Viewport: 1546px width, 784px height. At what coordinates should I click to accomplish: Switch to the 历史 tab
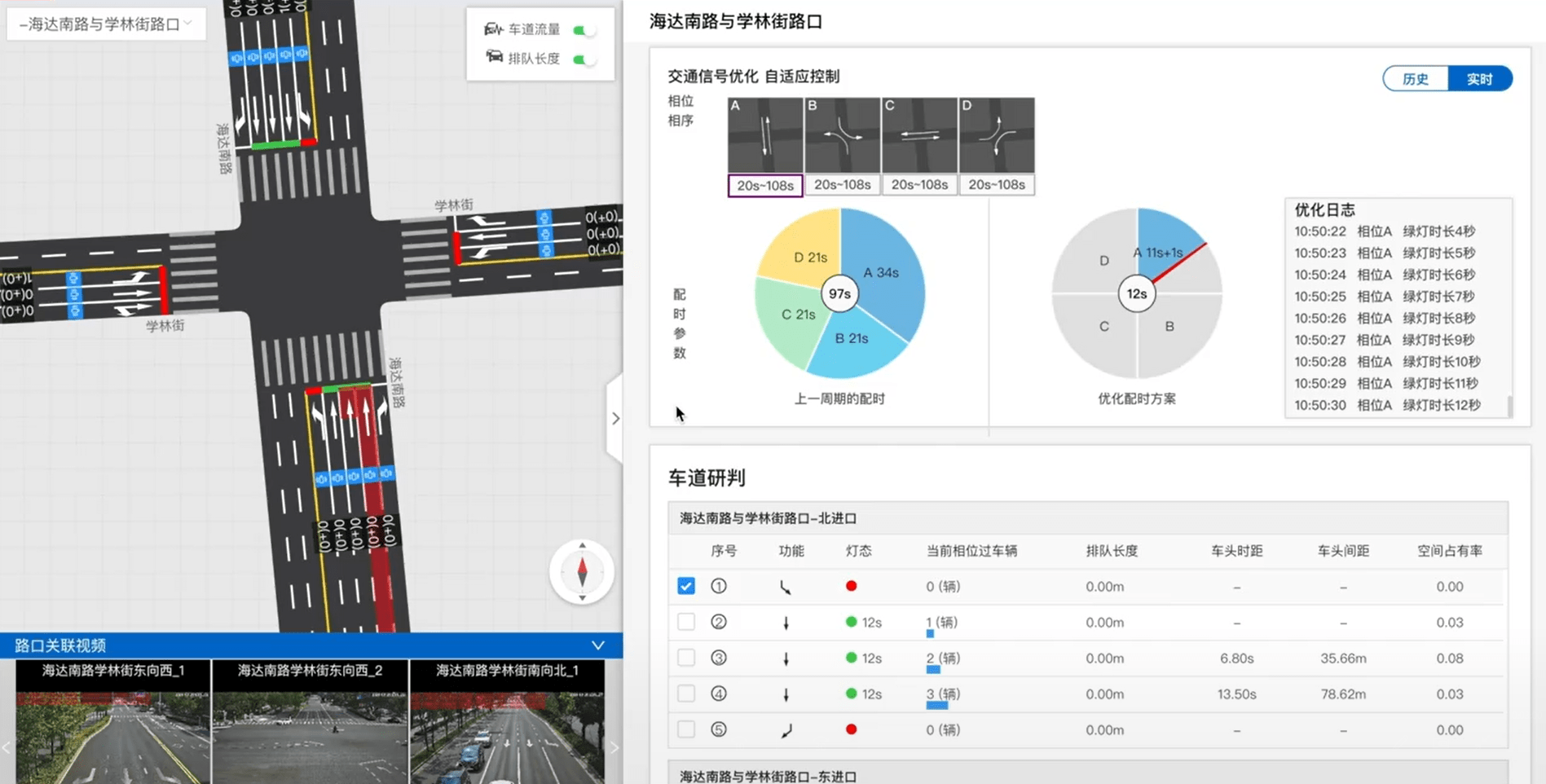coord(1416,79)
